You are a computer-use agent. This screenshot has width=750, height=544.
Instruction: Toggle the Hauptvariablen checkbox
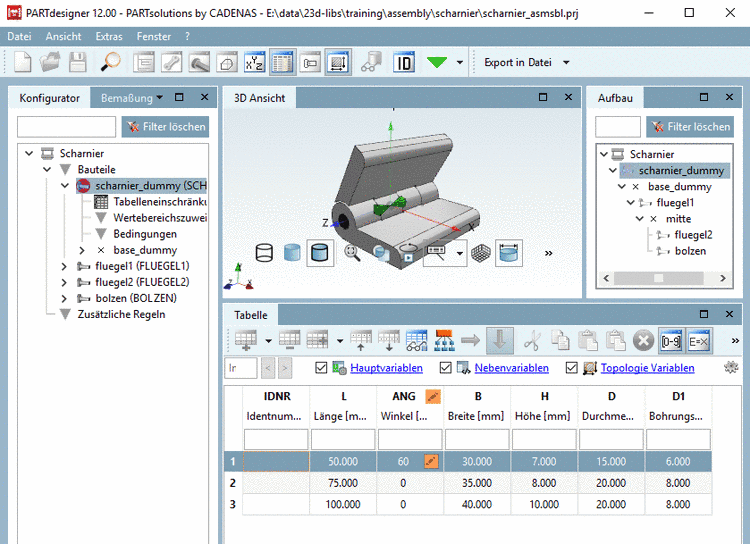(321, 368)
